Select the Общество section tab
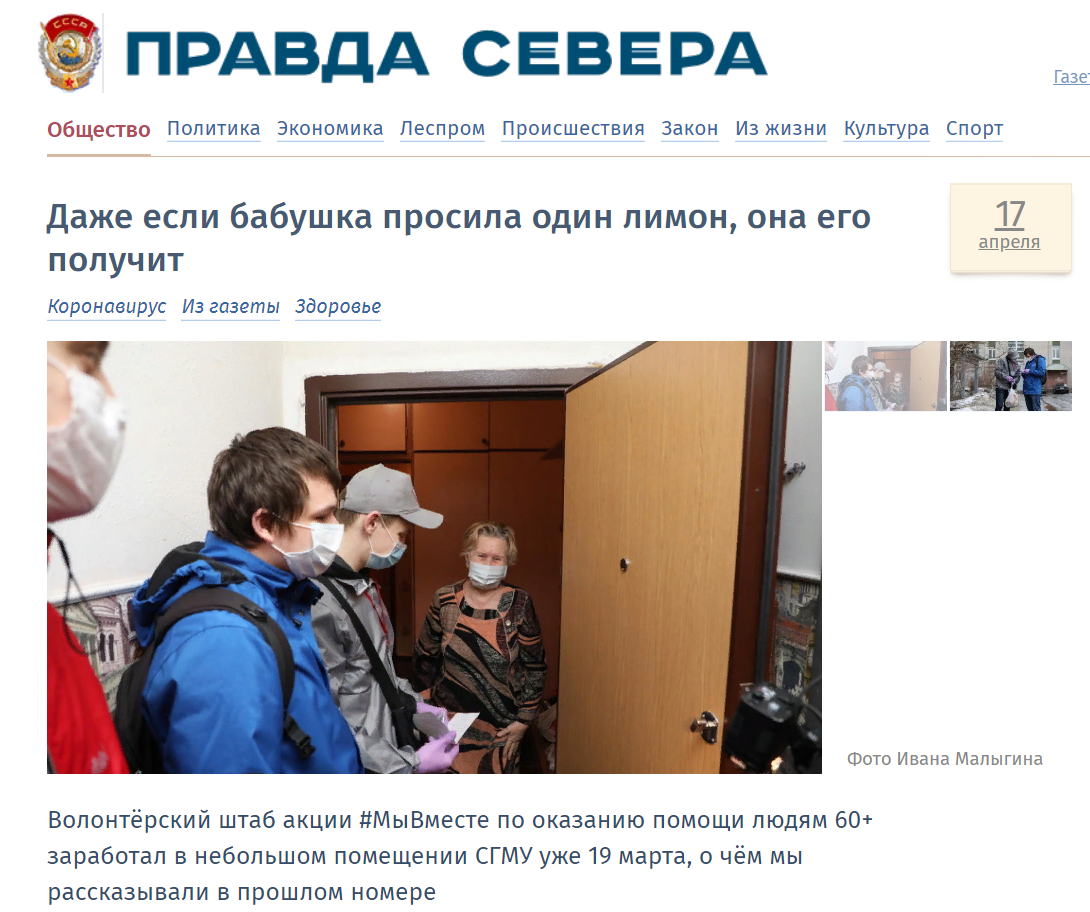The height and width of the screenshot is (912, 1090). 99,129
